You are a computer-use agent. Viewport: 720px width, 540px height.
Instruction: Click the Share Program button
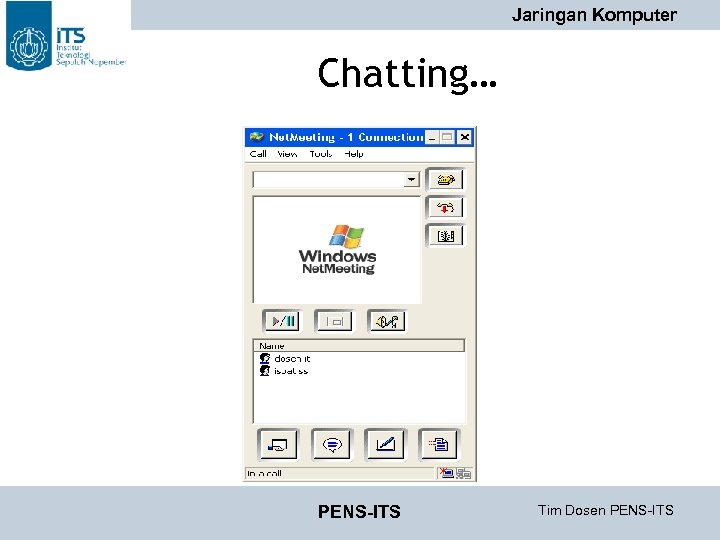(278, 444)
